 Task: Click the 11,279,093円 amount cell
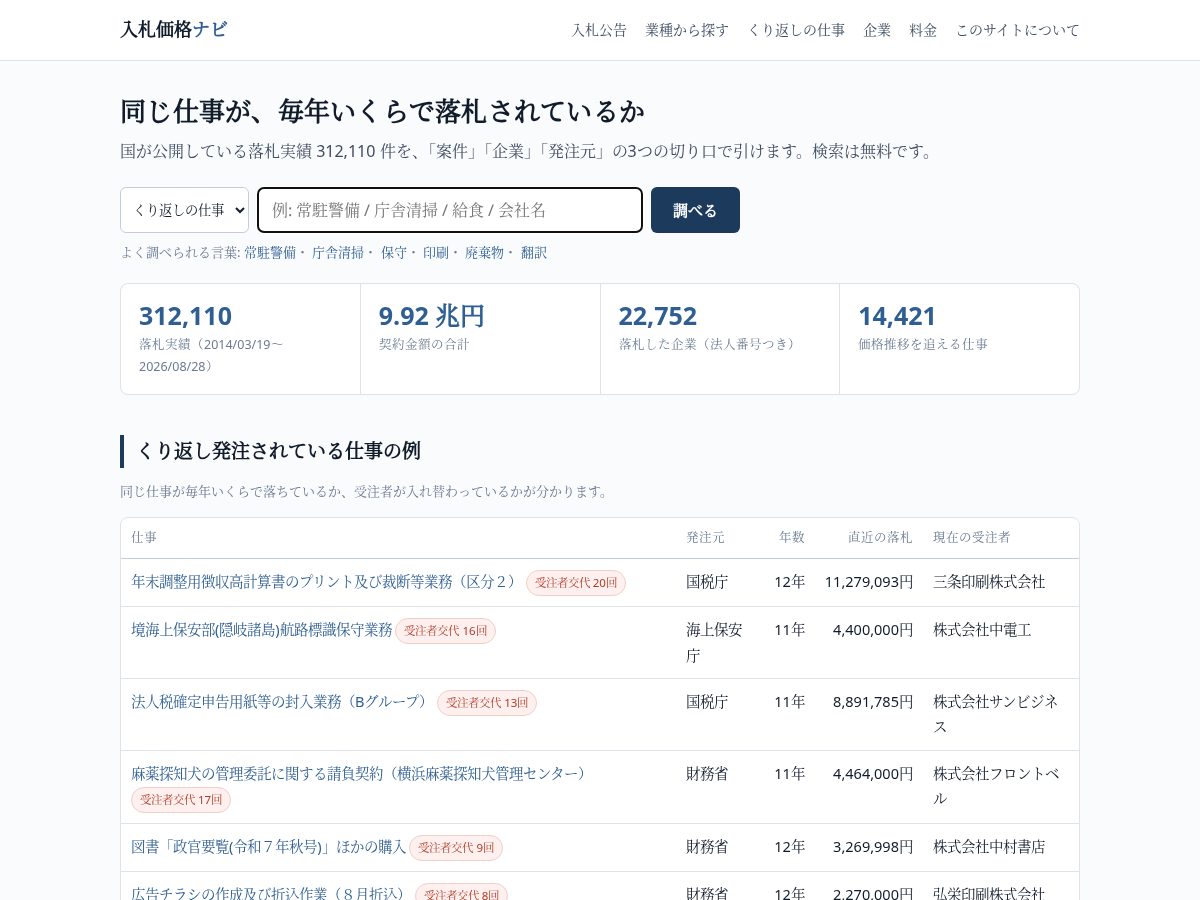[869, 582]
